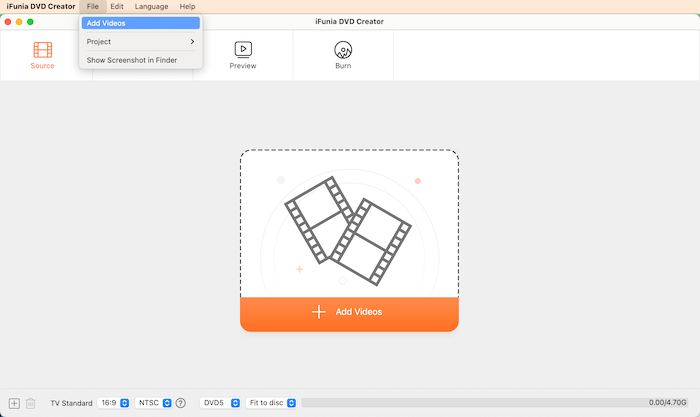Open the Edit menu
Viewport: 700px width, 417px height.
pos(117,6)
